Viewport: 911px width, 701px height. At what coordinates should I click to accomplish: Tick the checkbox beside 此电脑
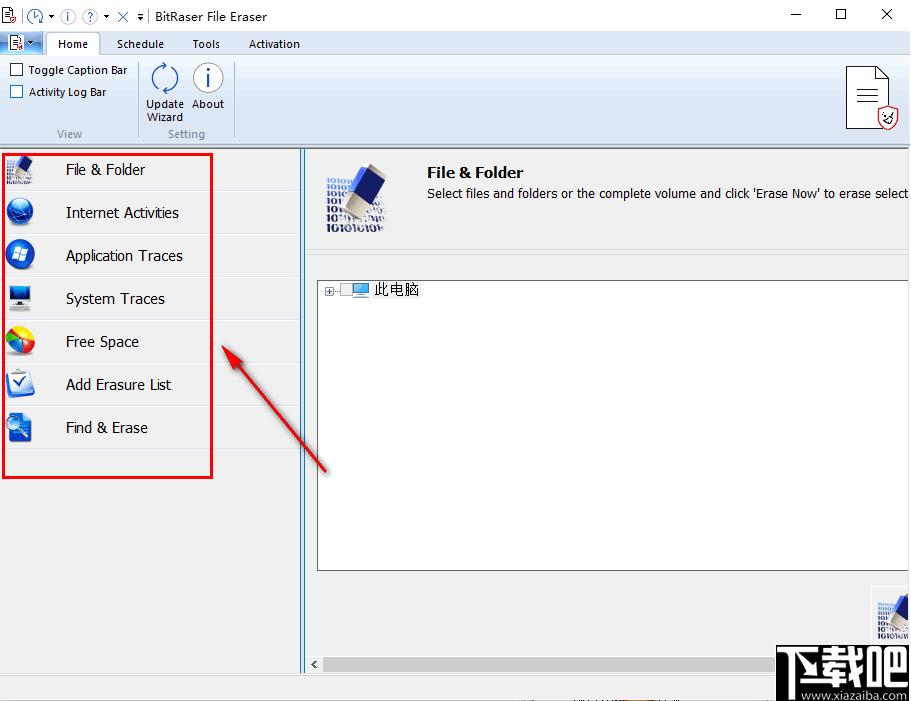pos(346,290)
